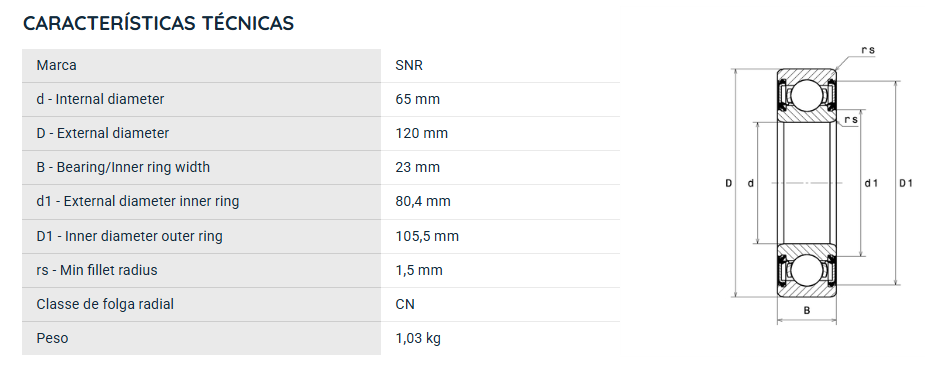This screenshot has width=925, height=372.
Task: Click the Marca row label
Action: (x=56, y=65)
